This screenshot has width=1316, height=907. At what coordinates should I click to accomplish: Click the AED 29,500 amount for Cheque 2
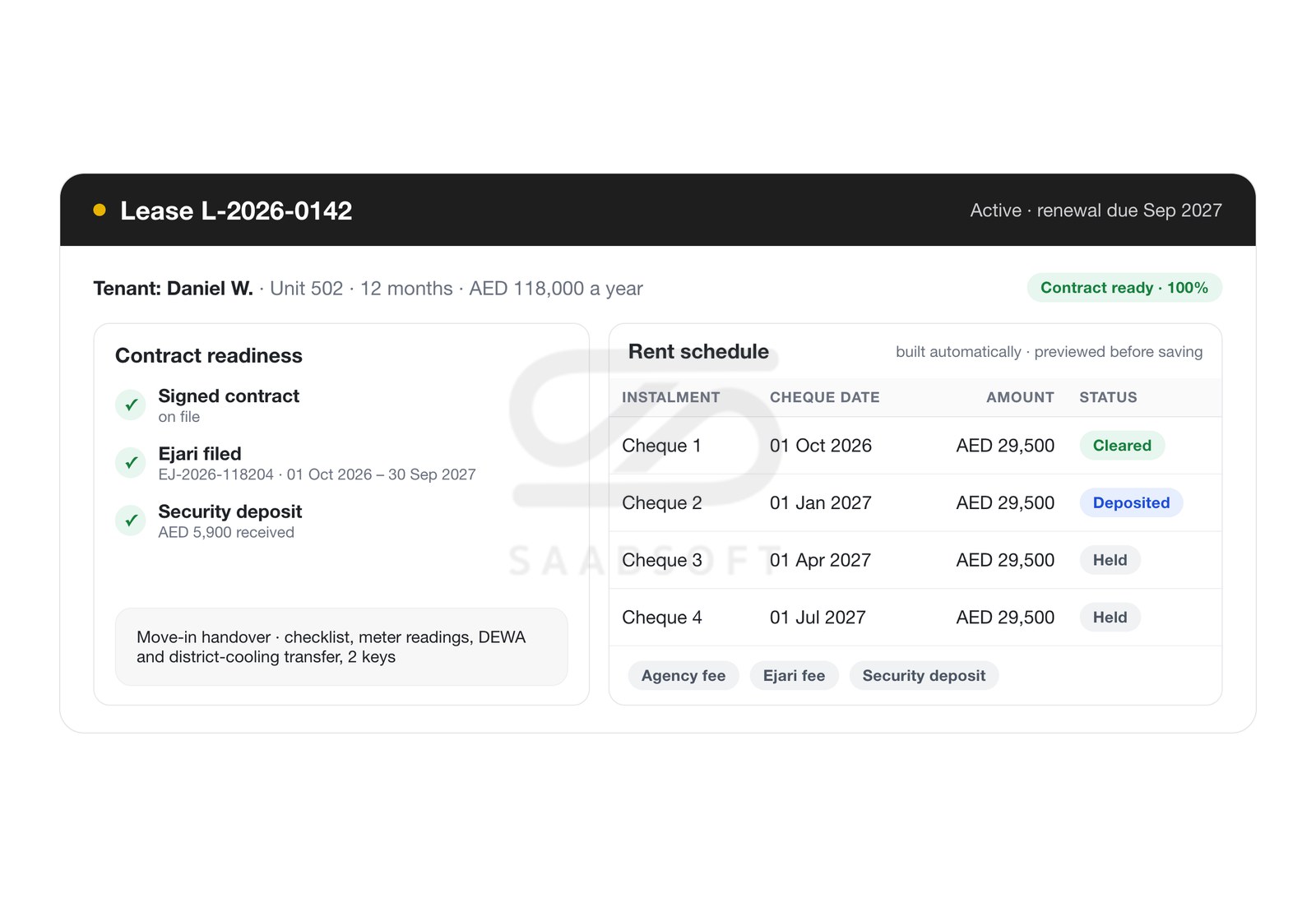point(1005,503)
